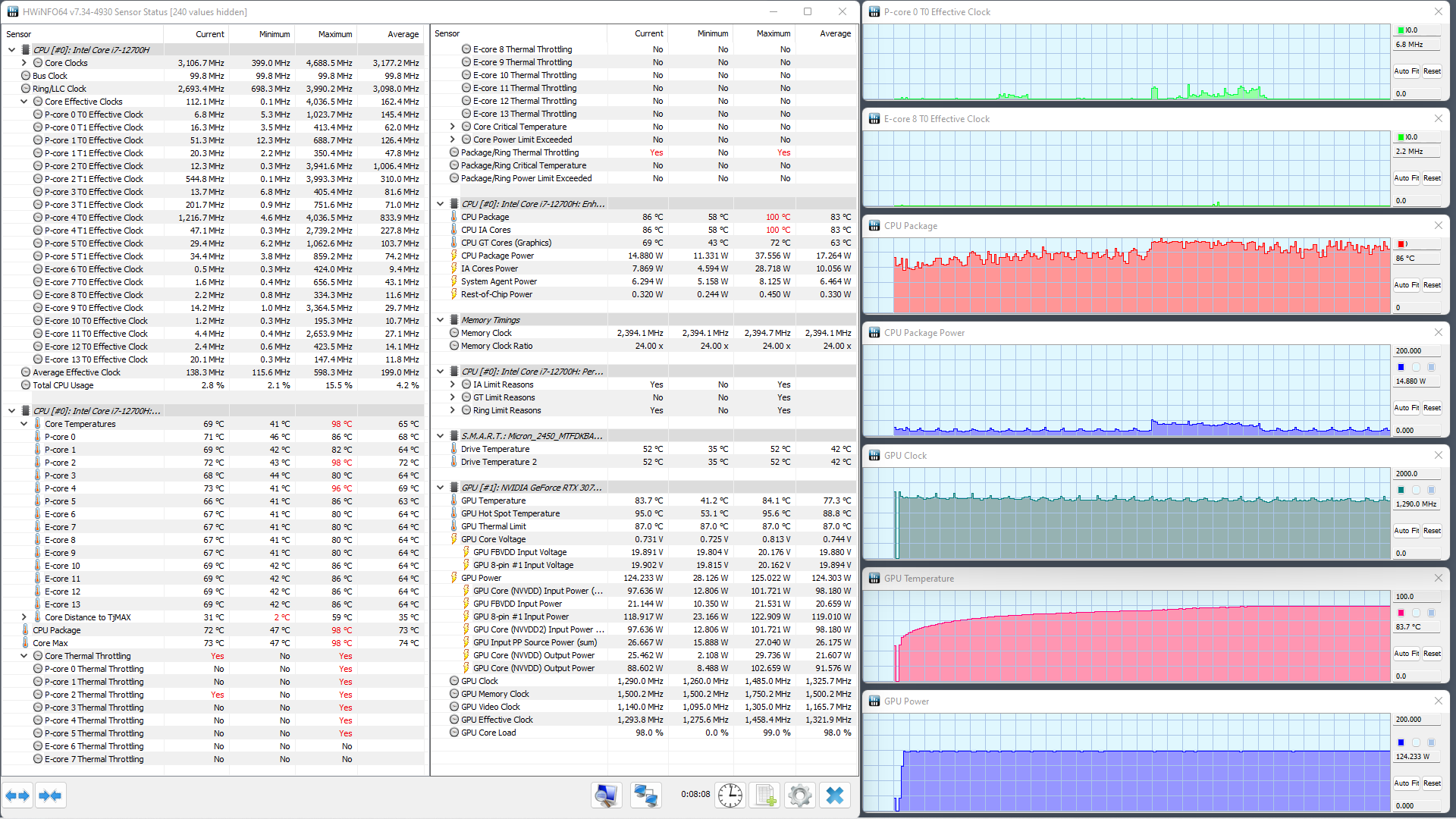Click the shrink columns arrows button
The image size is (1456, 819).
(x=50, y=795)
